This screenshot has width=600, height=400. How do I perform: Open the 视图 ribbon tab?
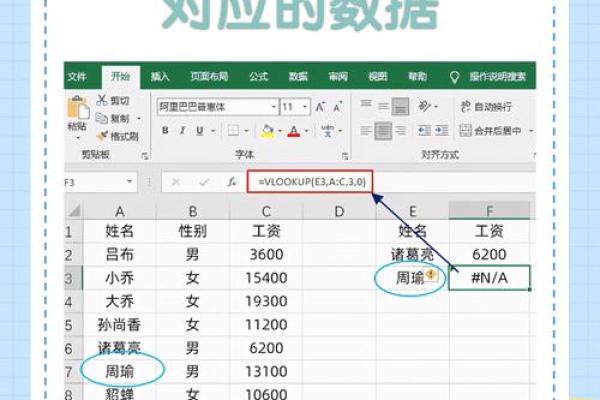(378, 77)
